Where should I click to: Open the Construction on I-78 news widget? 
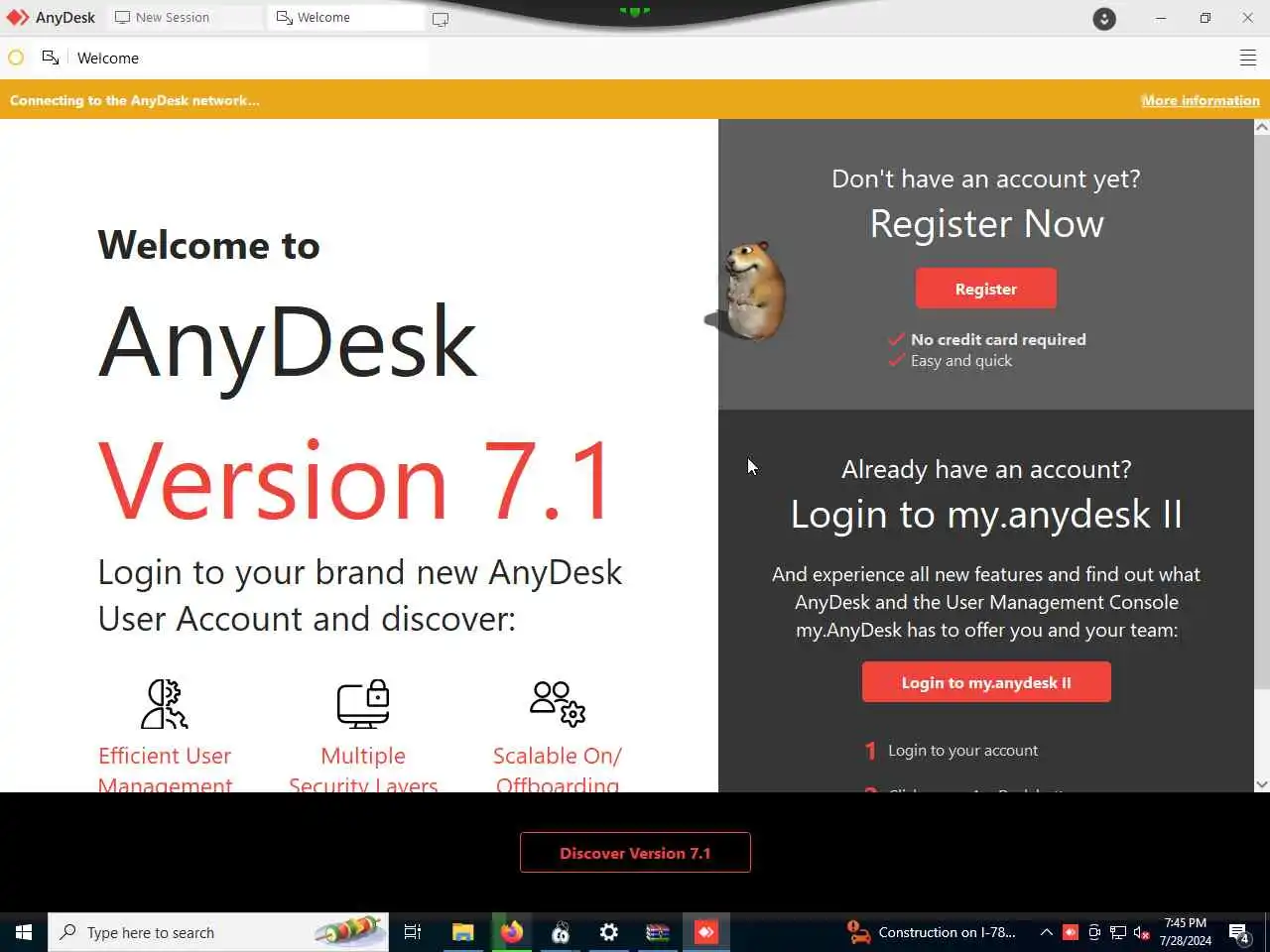[x=931, y=932]
